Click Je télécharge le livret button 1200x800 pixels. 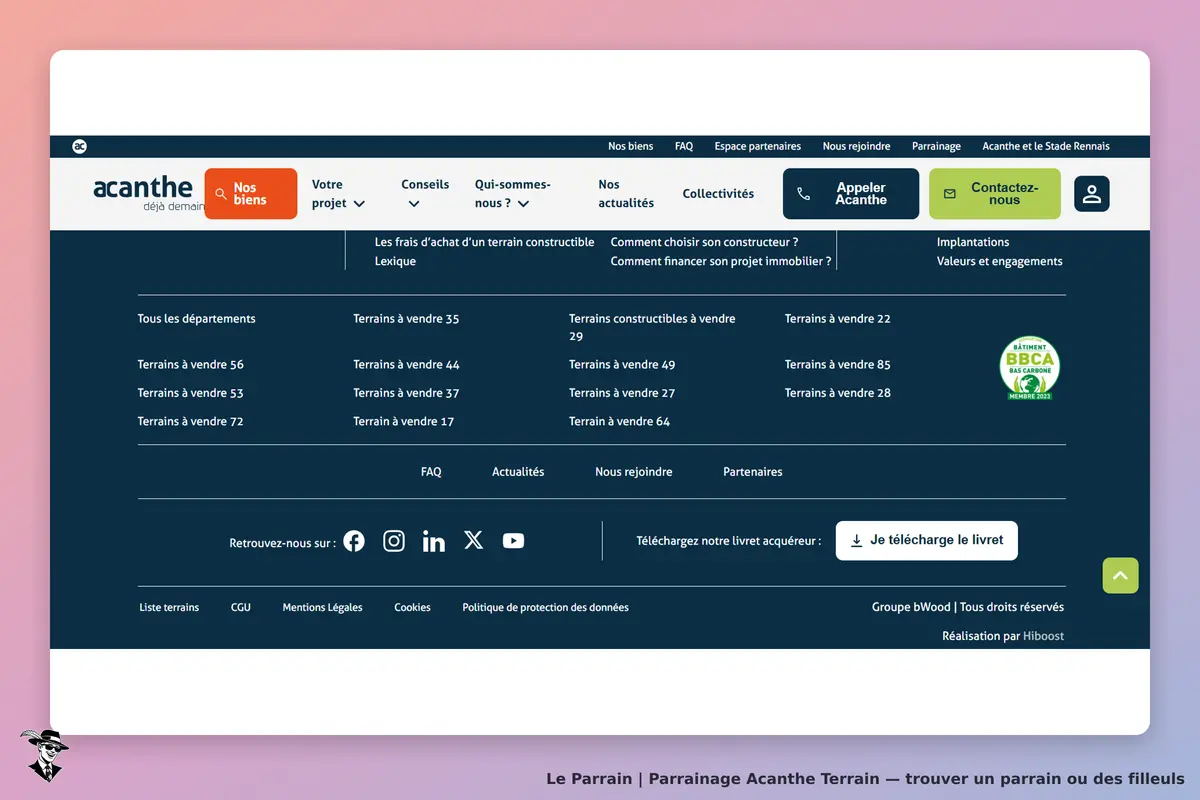coord(927,540)
